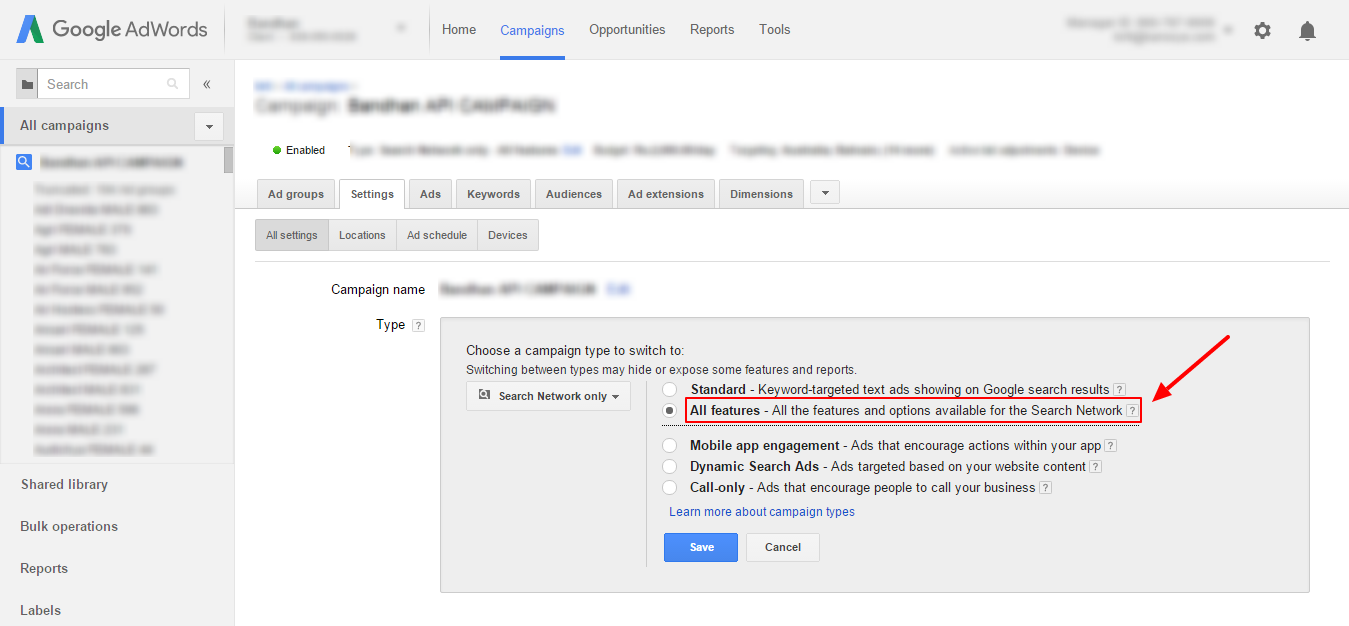This screenshot has height=626, width=1349.
Task: Open Labels in left sidebar
Action: pyautogui.click(x=40, y=610)
